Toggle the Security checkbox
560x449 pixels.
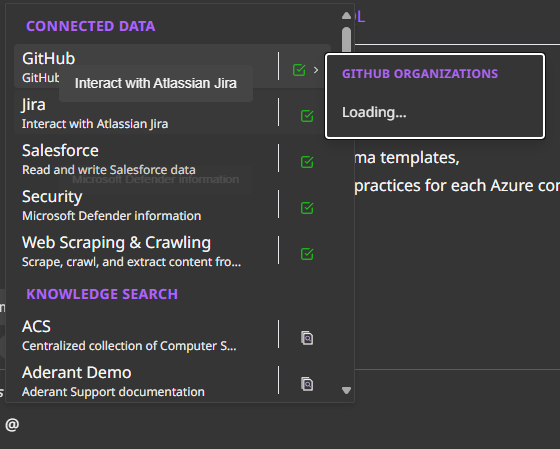[x=307, y=208]
